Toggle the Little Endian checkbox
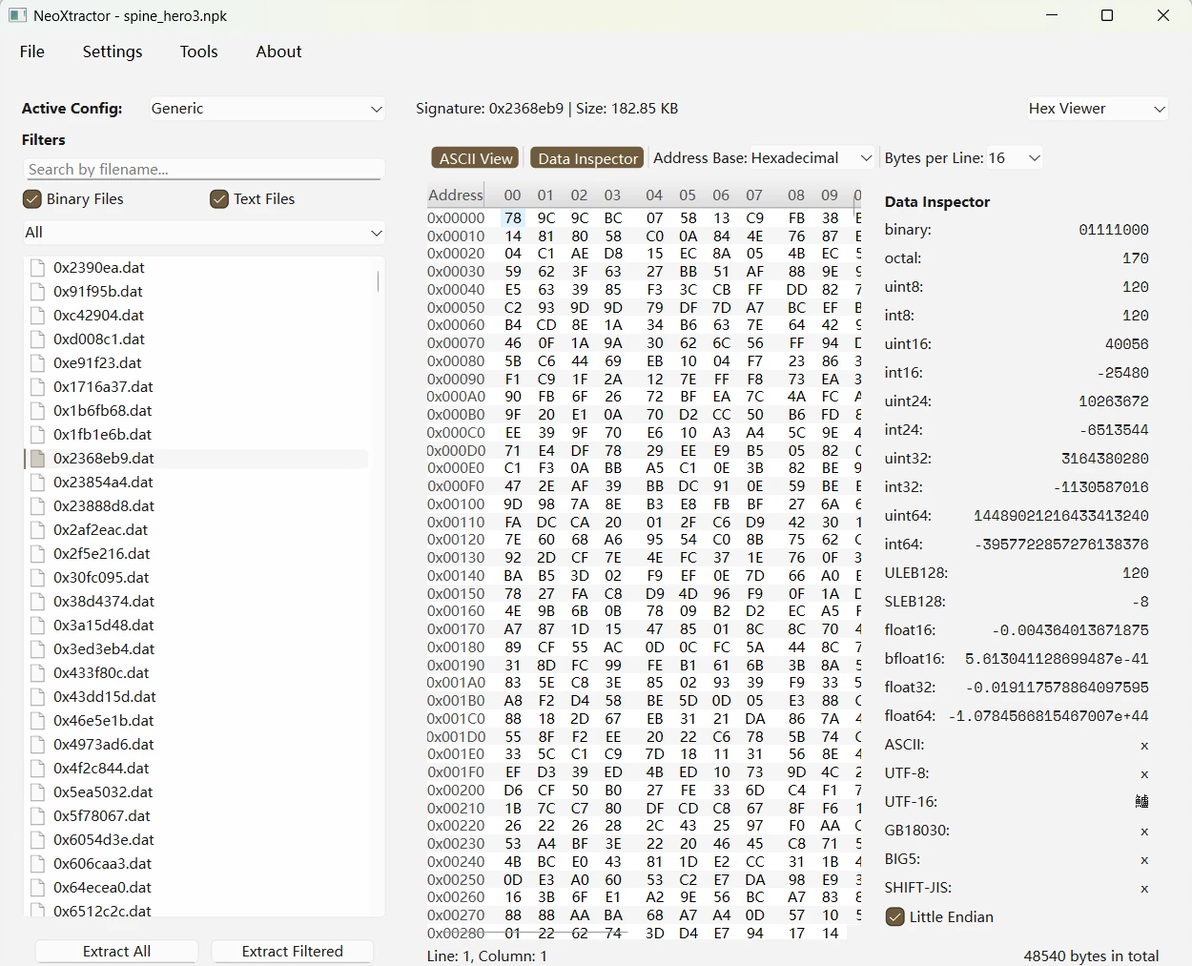The image size is (1192, 966). click(895, 917)
